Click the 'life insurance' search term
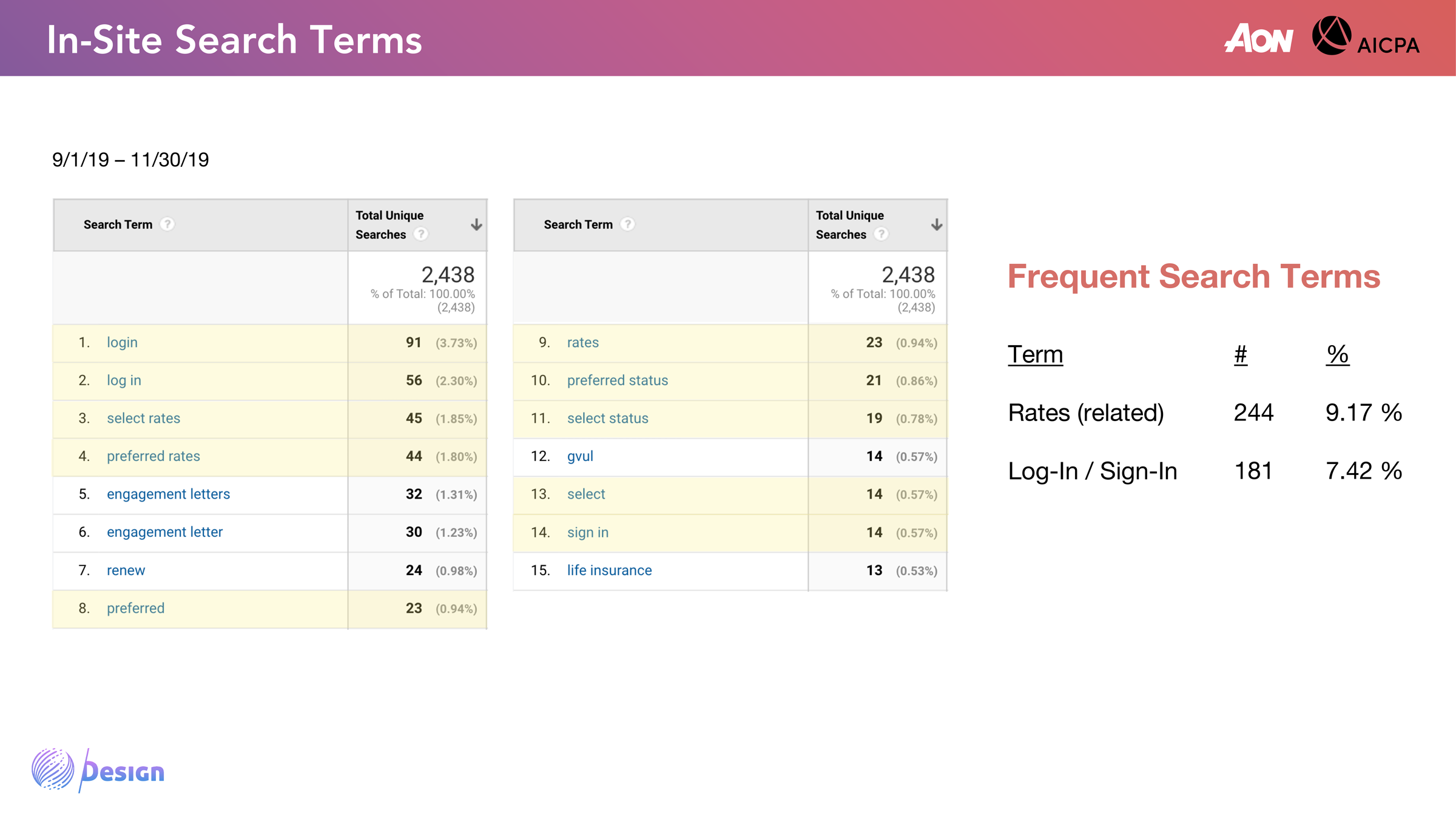Screen dimensions: 1456x819 pyautogui.click(x=609, y=570)
